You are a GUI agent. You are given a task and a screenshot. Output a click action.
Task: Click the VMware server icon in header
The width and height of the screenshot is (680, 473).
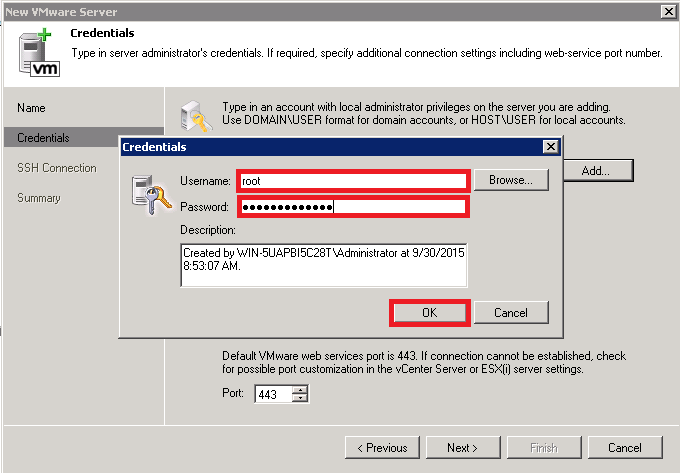pos(39,53)
